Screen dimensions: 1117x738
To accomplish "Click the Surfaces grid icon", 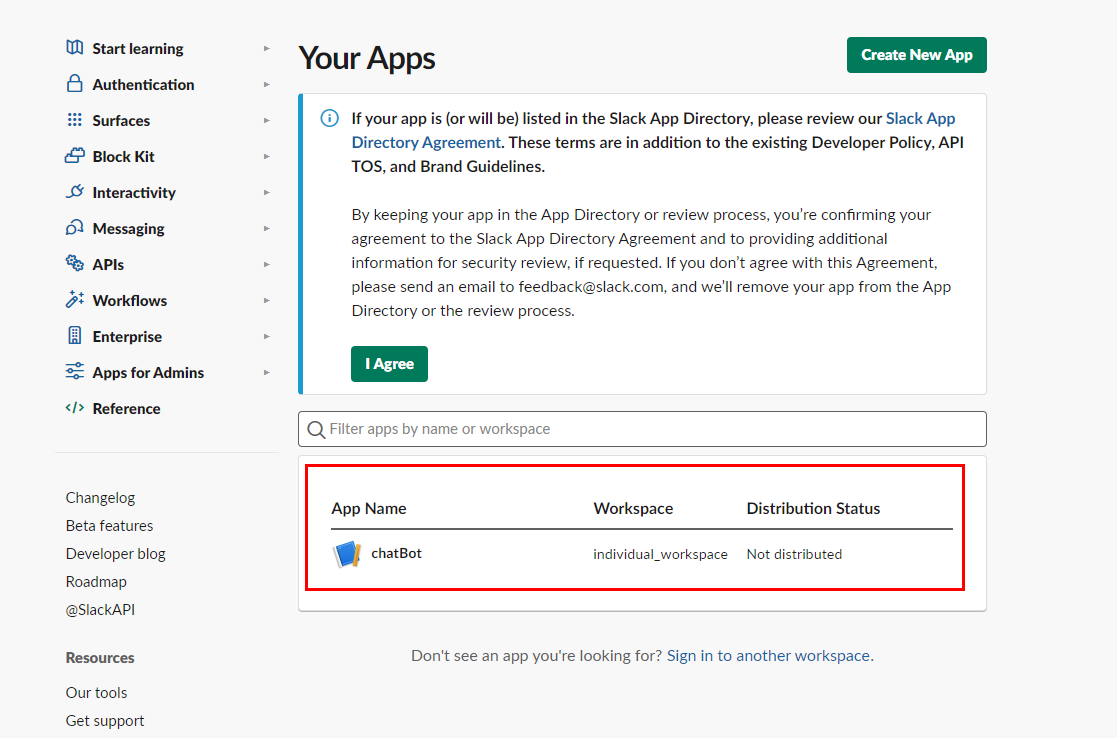I will pyautogui.click(x=74, y=120).
